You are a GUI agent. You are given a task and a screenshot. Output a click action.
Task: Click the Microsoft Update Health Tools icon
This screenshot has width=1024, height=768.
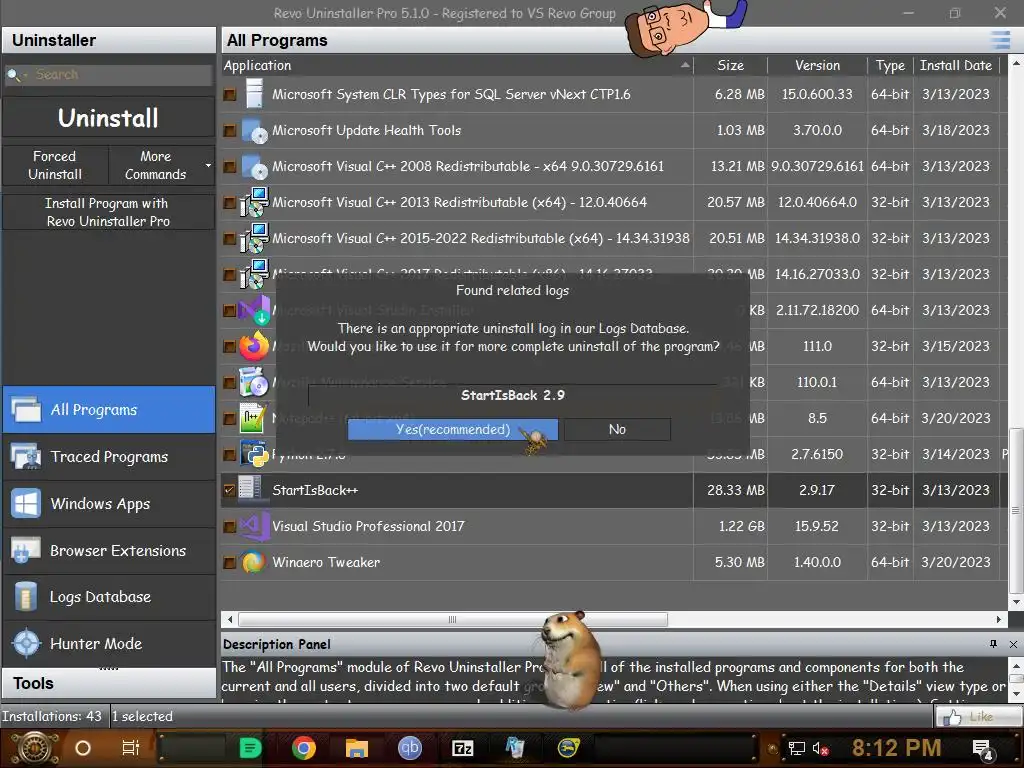click(x=254, y=131)
